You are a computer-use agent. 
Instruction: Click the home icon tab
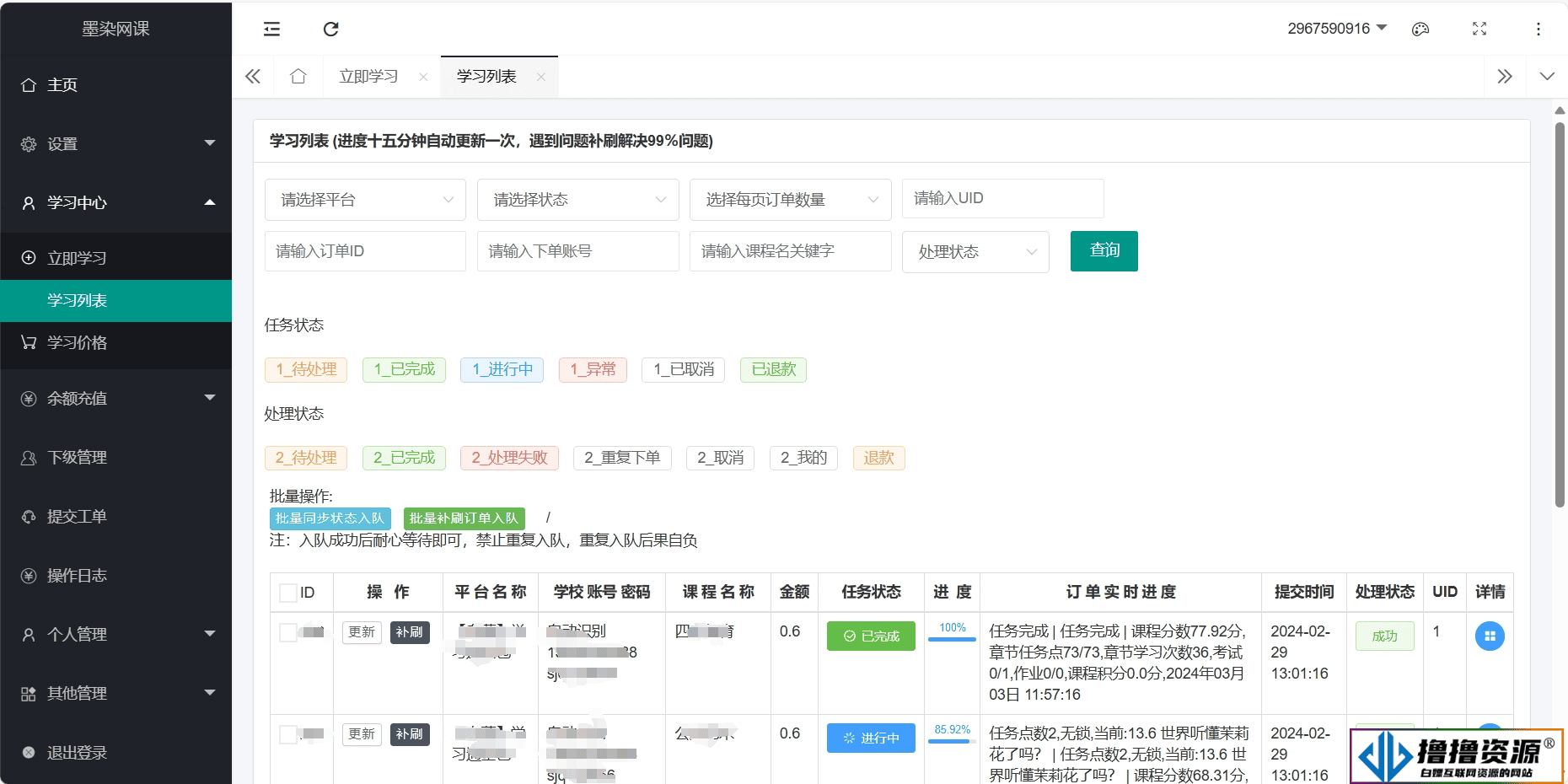pyautogui.click(x=298, y=77)
